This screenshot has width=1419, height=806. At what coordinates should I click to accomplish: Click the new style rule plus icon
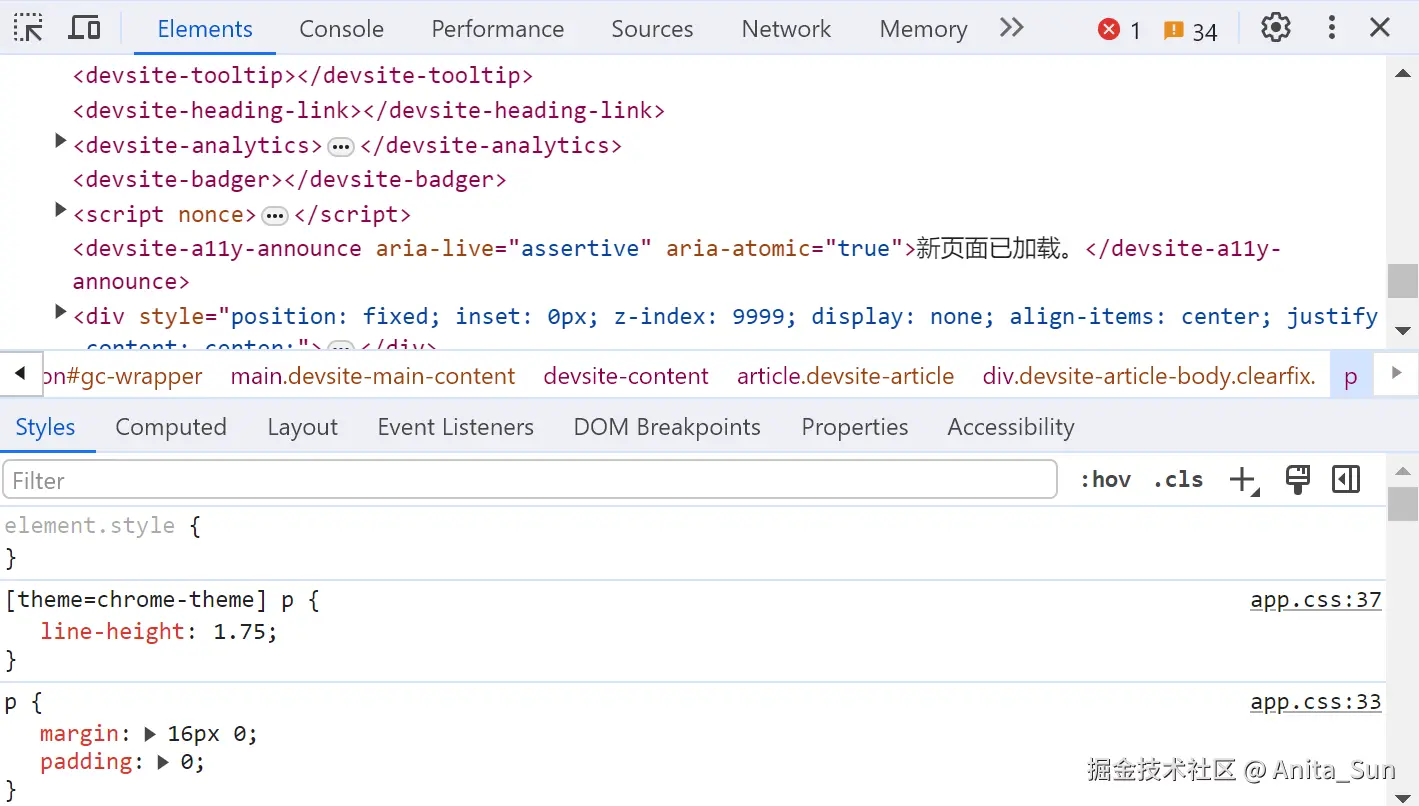tap(1242, 480)
